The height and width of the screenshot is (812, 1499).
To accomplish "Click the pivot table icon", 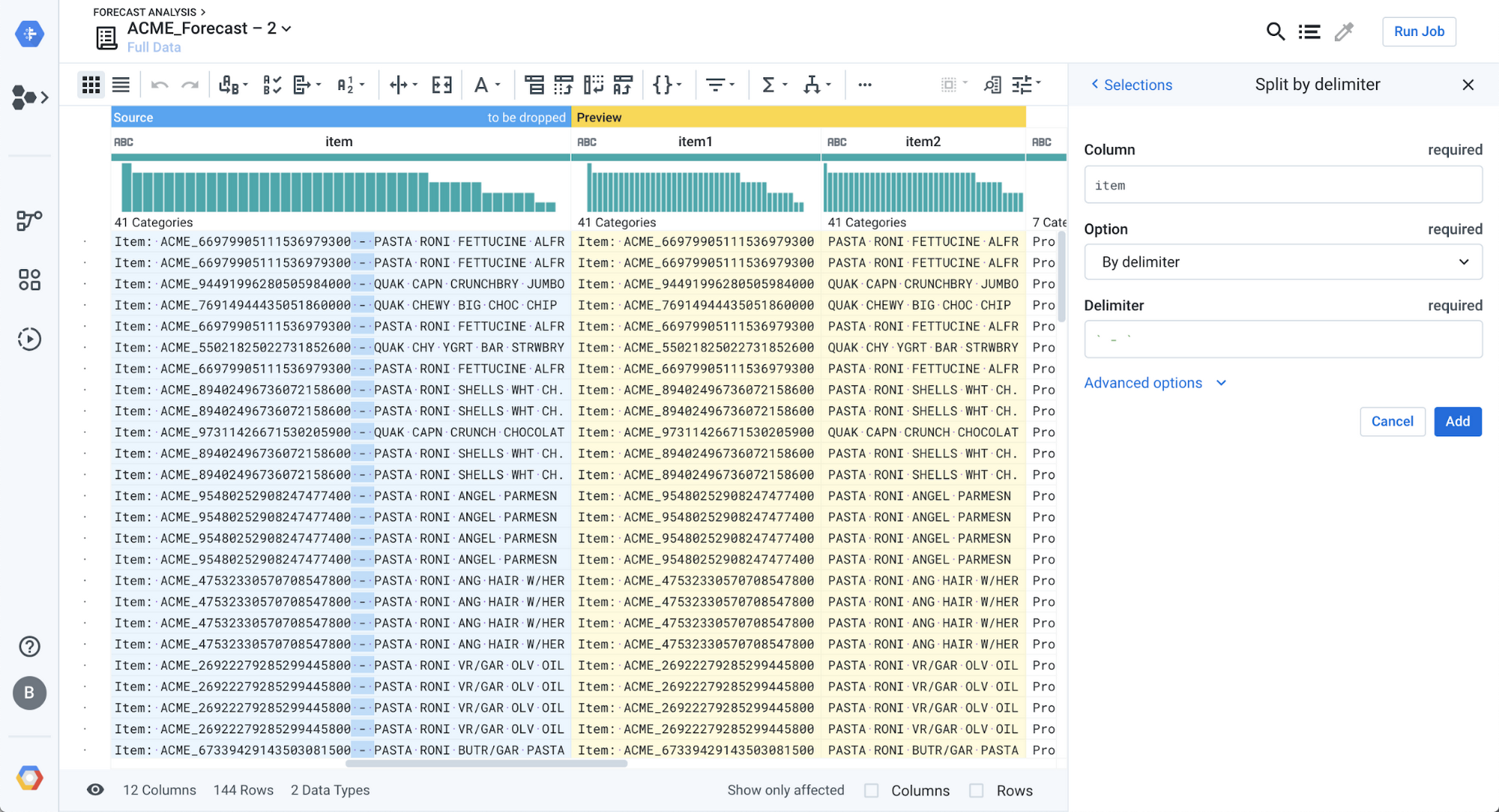I will pos(564,85).
